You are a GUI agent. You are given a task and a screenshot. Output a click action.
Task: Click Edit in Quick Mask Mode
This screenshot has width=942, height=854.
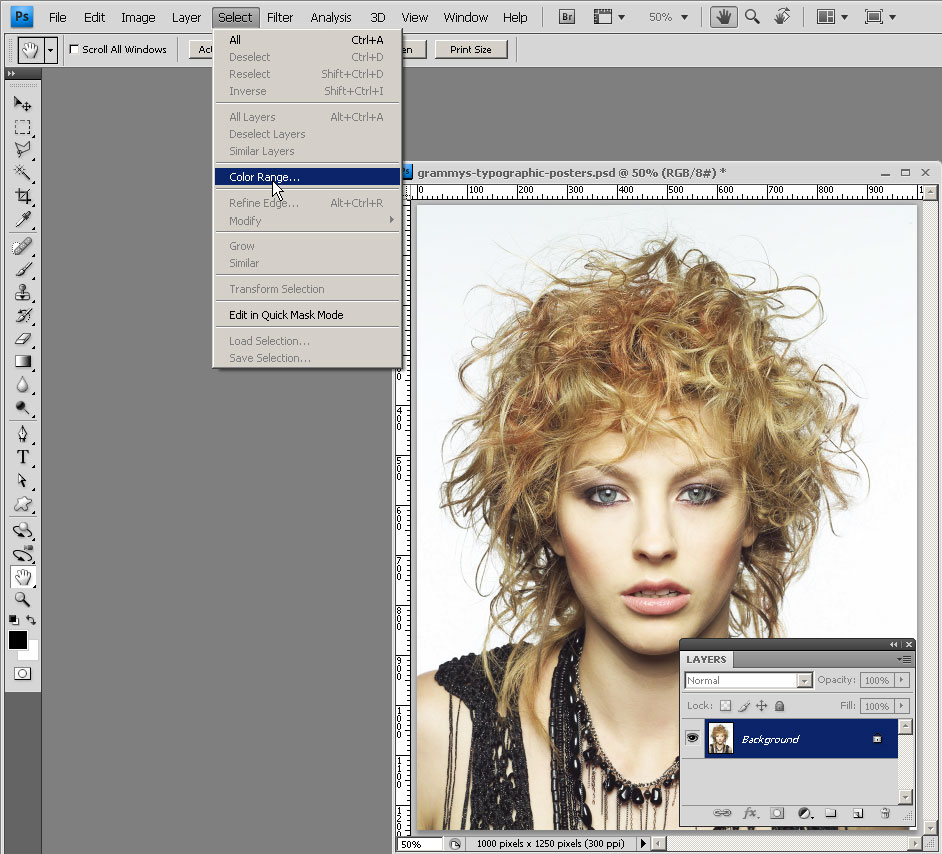[286, 315]
